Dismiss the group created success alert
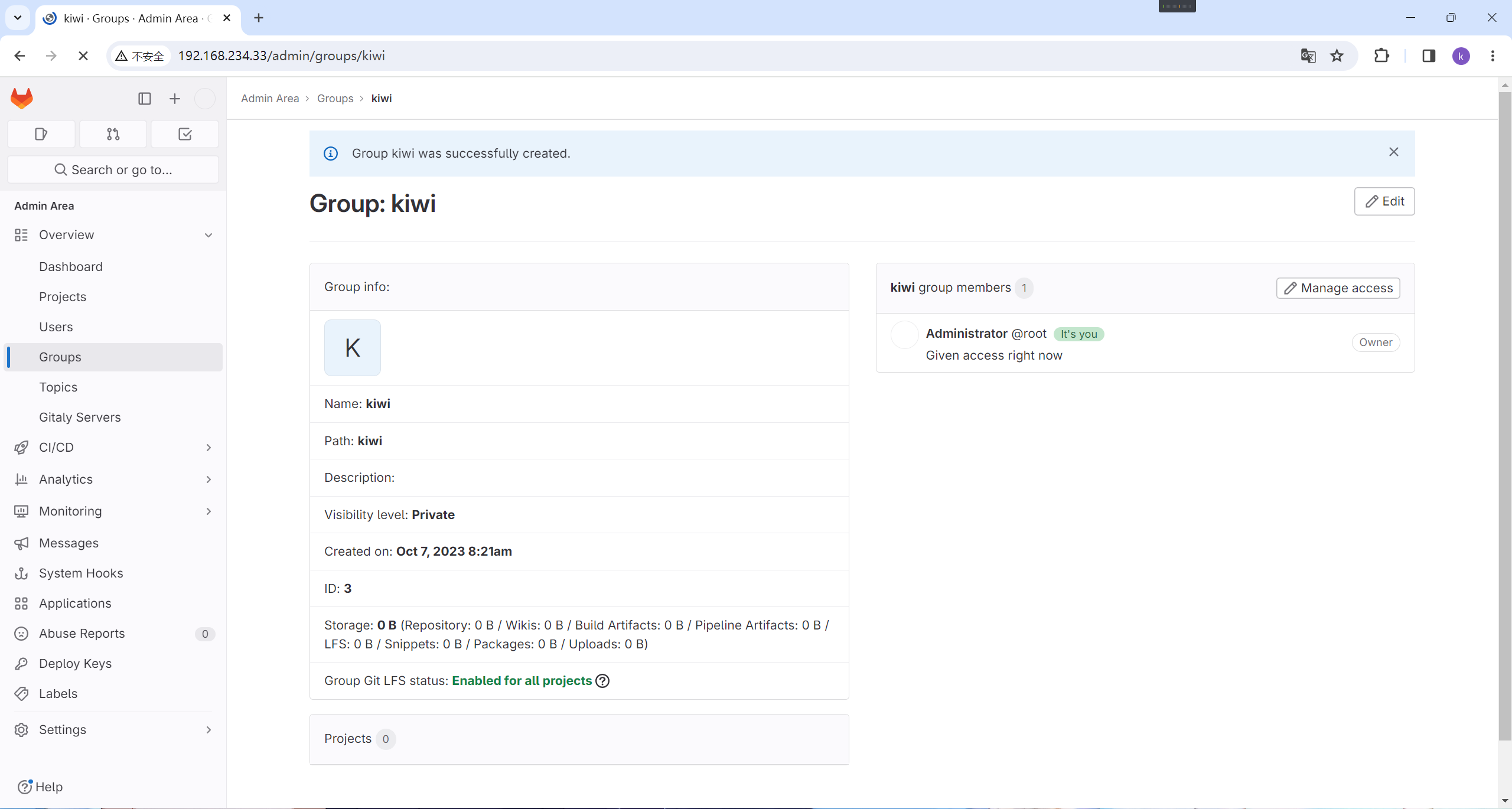Image resolution: width=1512 pixels, height=809 pixels. point(1393,152)
